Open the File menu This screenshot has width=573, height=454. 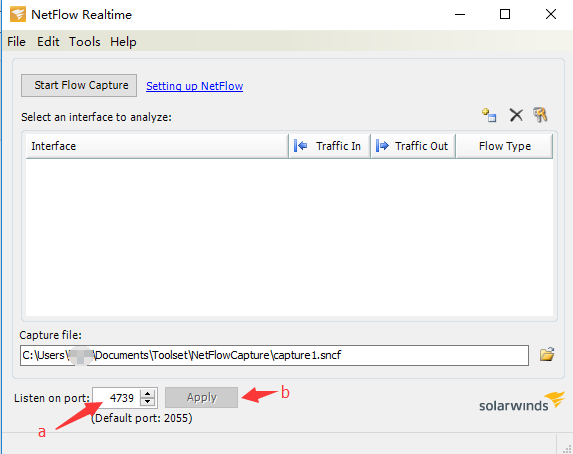click(x=16, y=42)
